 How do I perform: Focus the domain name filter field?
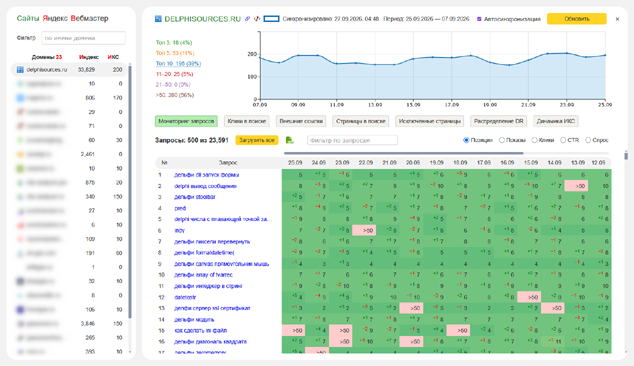83,38
